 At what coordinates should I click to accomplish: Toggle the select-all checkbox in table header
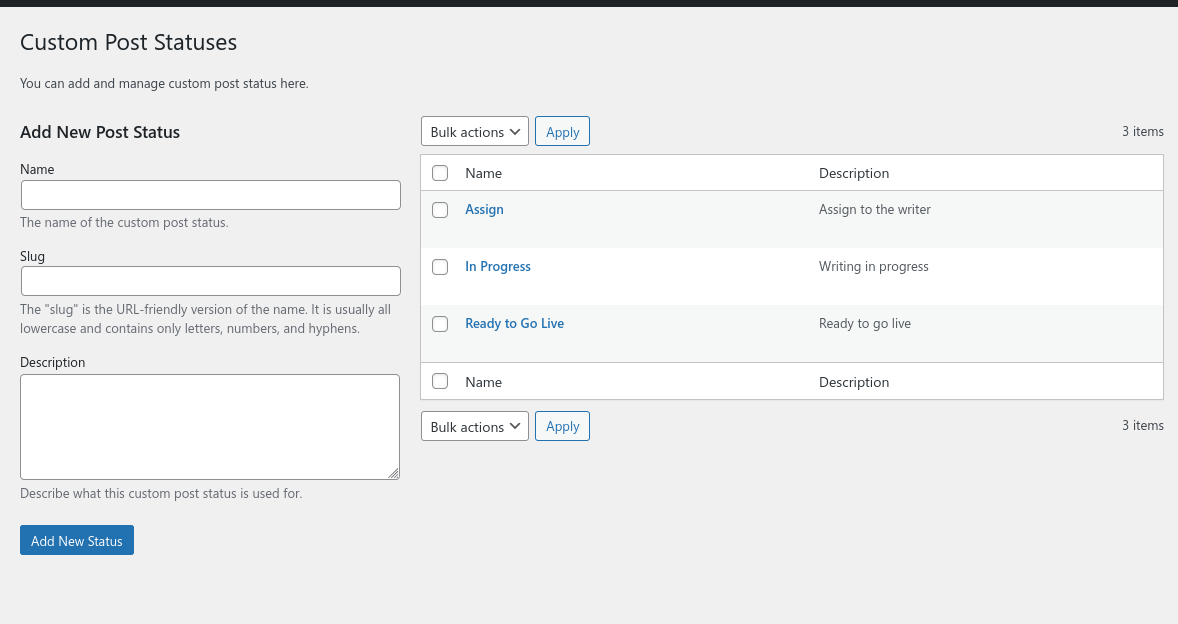pos(440,173)
